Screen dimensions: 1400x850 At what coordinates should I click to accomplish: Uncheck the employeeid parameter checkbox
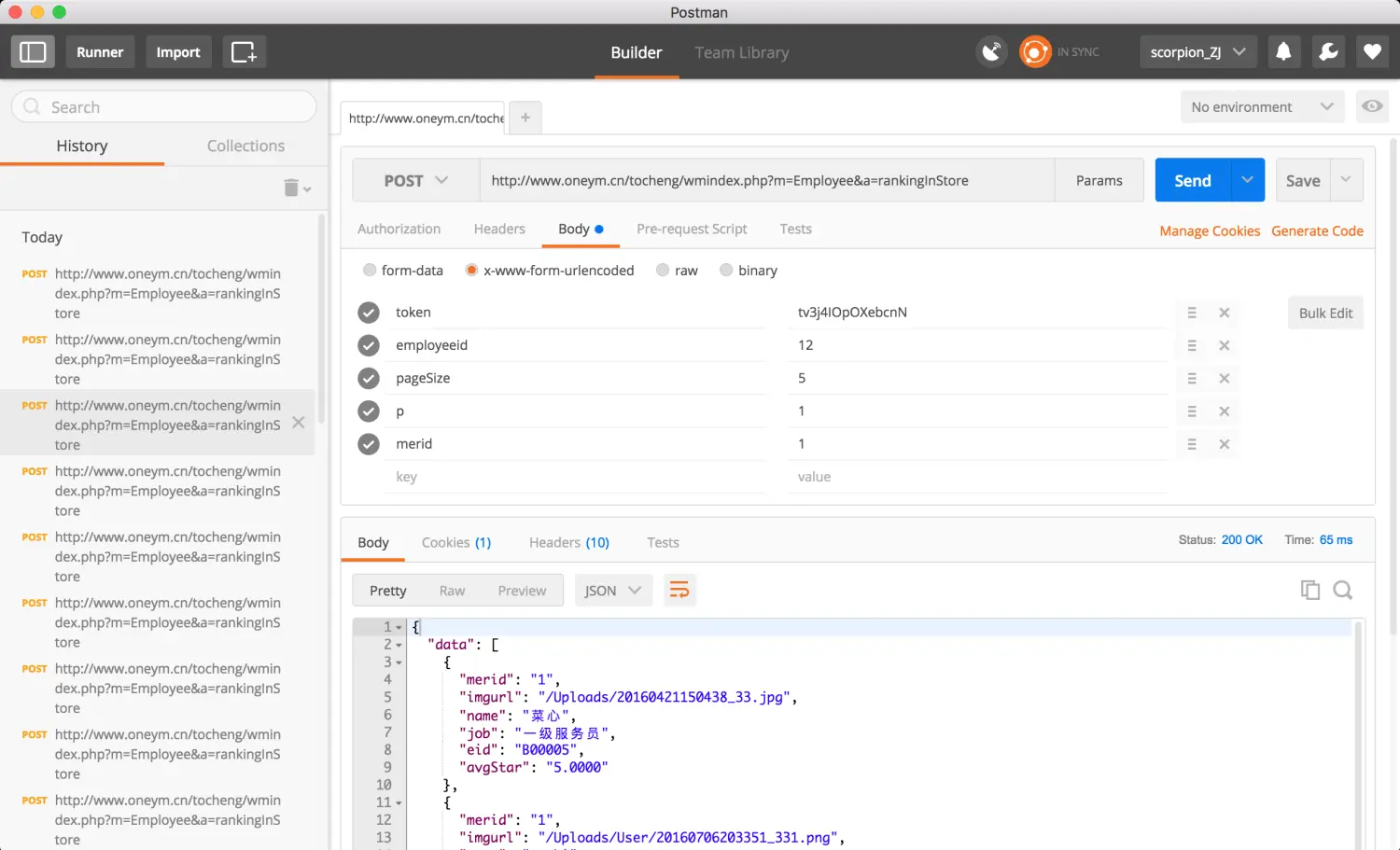(369, 345)
